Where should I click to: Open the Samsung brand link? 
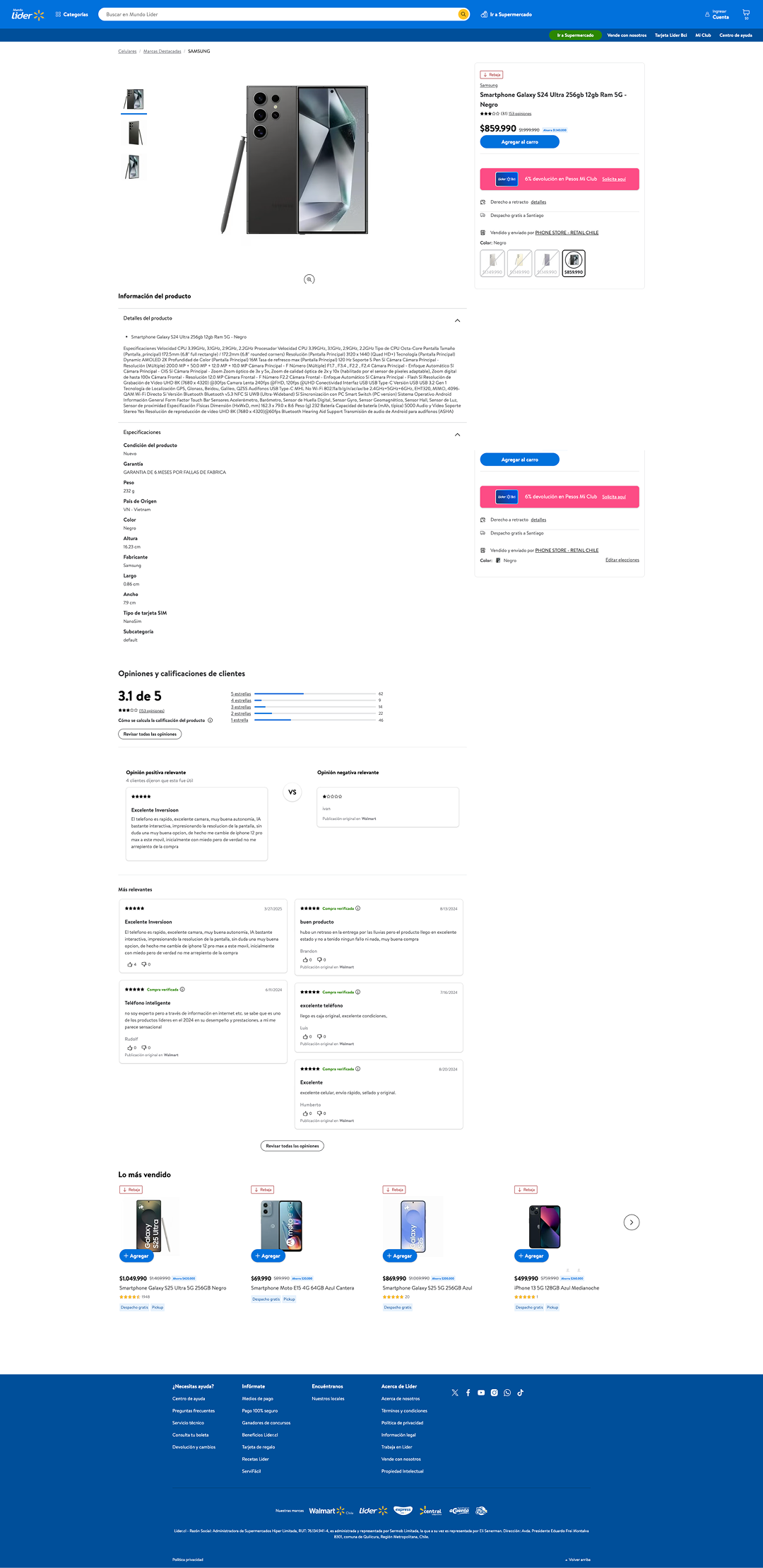click(x=489, y=86)
